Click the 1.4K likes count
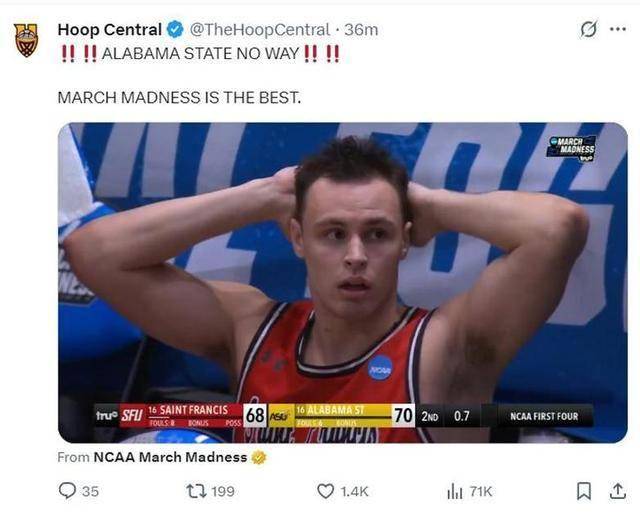Viewport: 640px width, 513px height. (x=355, y=491)
